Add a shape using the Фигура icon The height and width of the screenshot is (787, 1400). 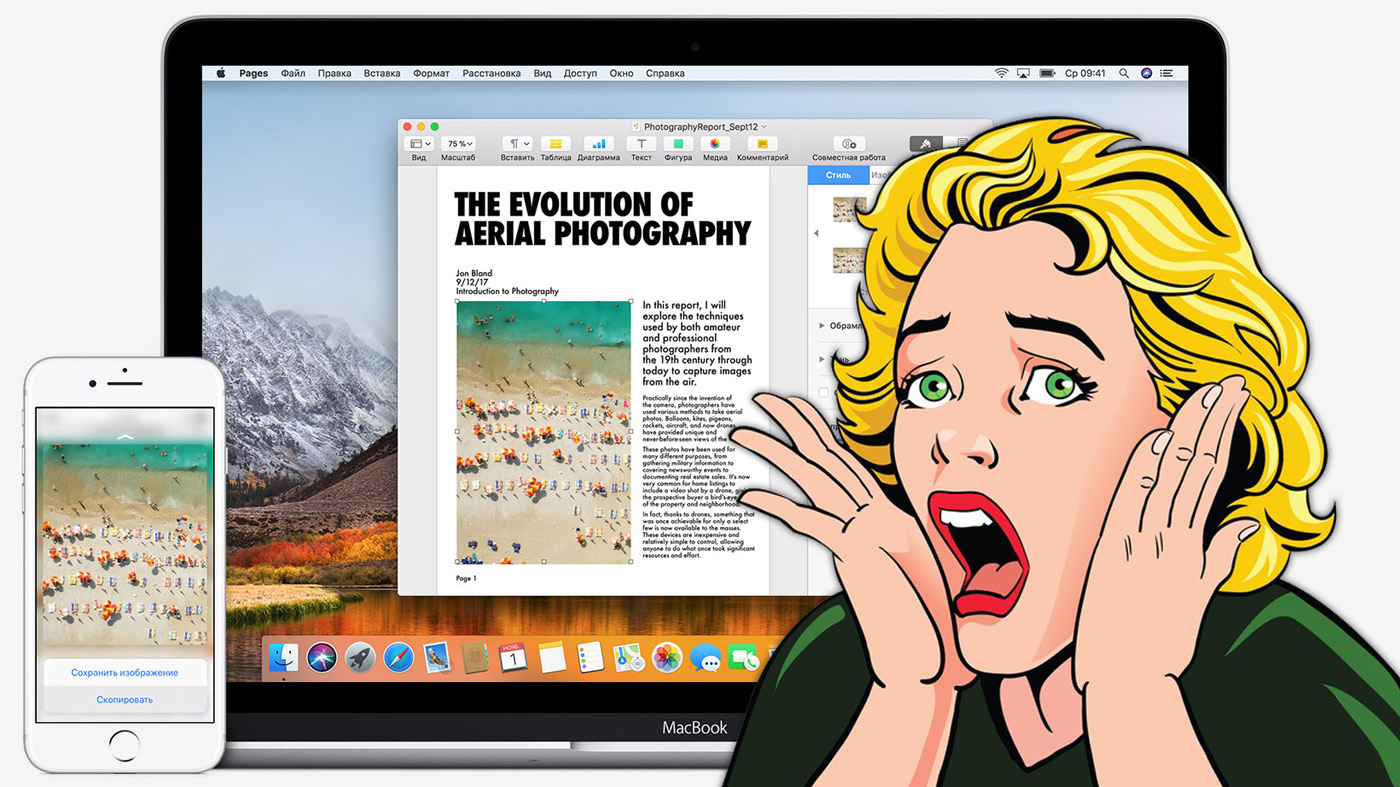pyautogui.click(x=678, y=145)
